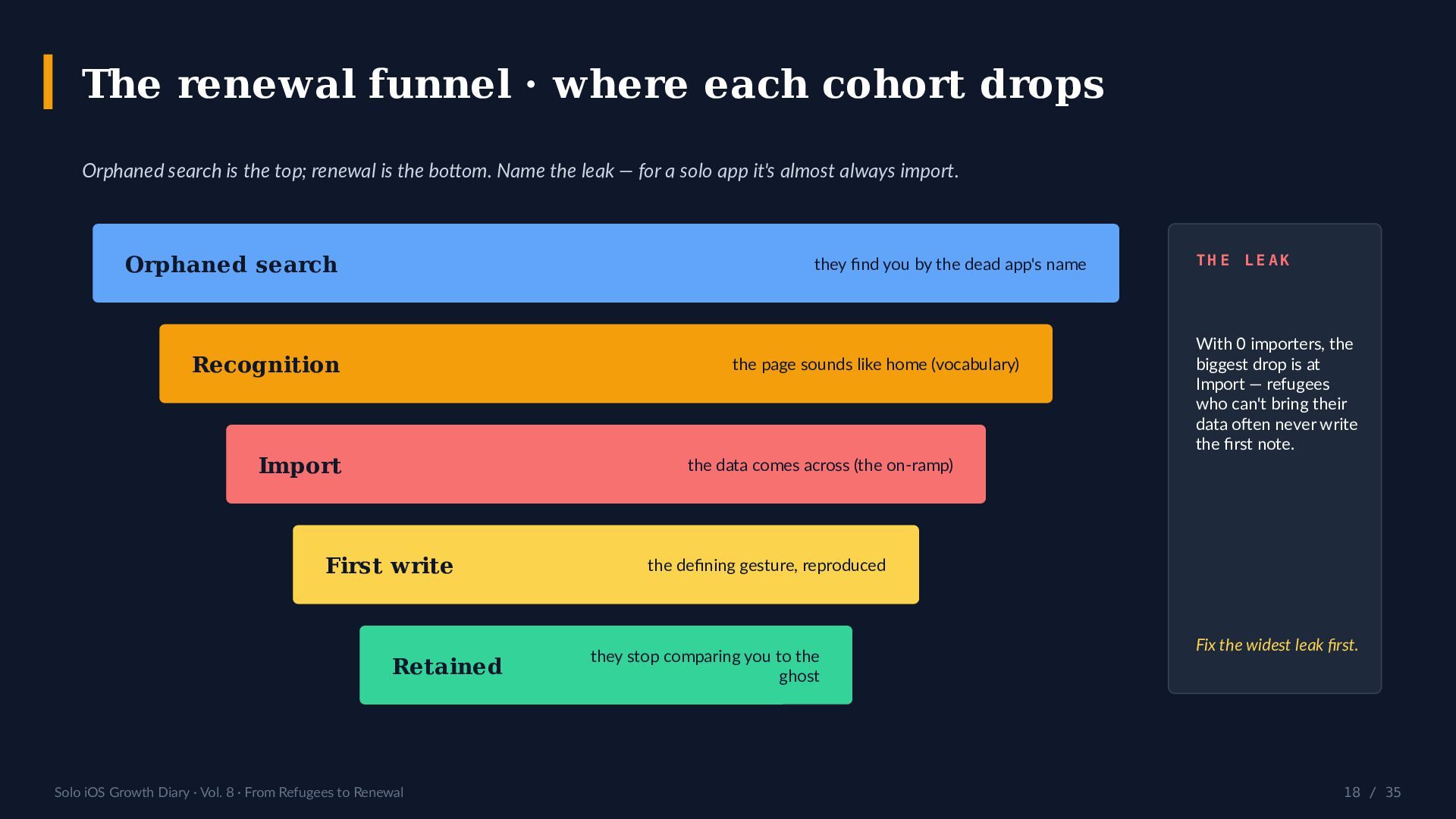Click the 'Import' stage label
Image resolution: width=1456 pixels, height=819 pixels.
tap(300, 466)
